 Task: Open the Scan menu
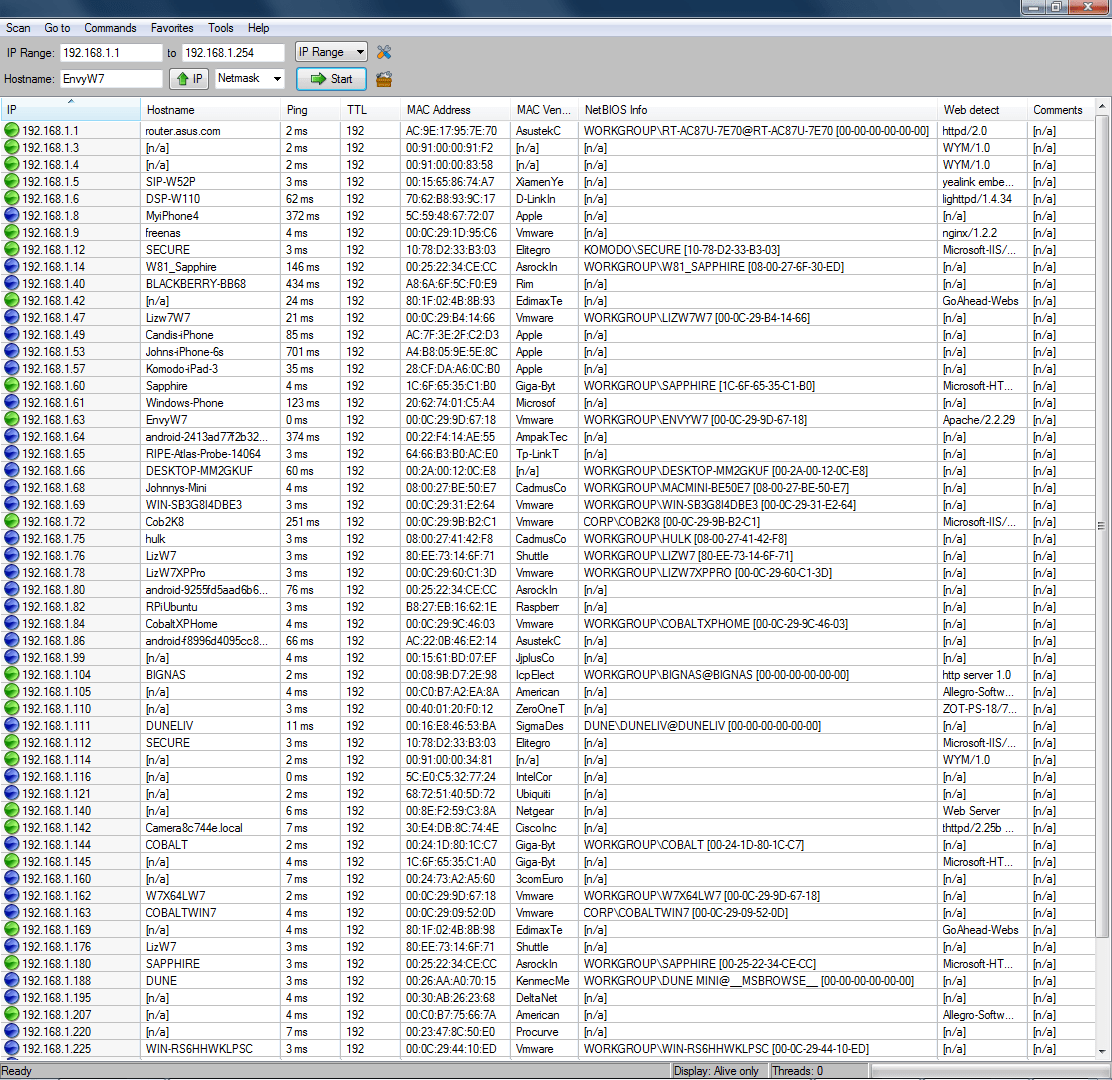point(18,28)
